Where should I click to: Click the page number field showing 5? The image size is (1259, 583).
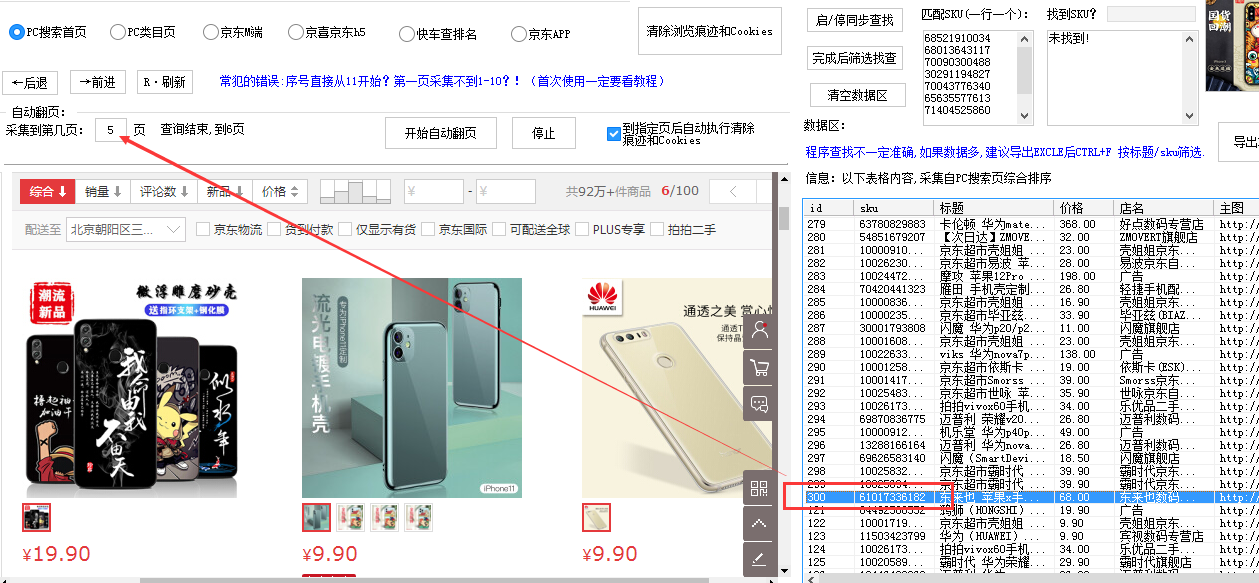click(111, 130)
